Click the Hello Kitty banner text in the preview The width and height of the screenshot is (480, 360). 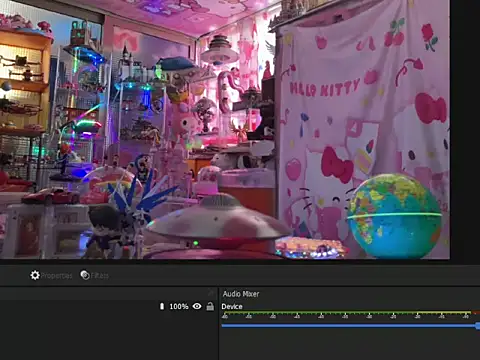tap(324, 88)
